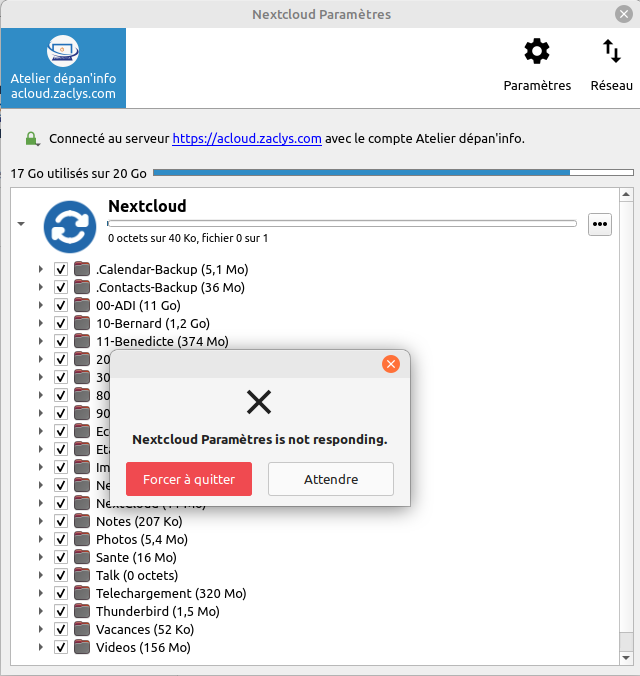Click the Attendre button
640x676 pixels.
pos(330,479)
